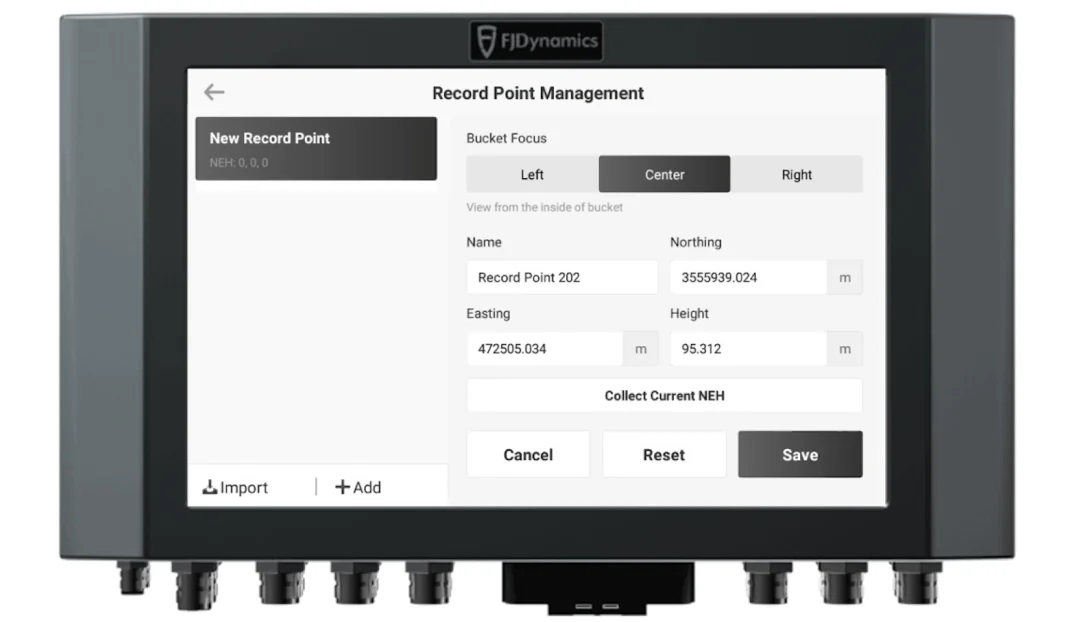Tap the Easting unit 'm' box

[x=641, y=349]
